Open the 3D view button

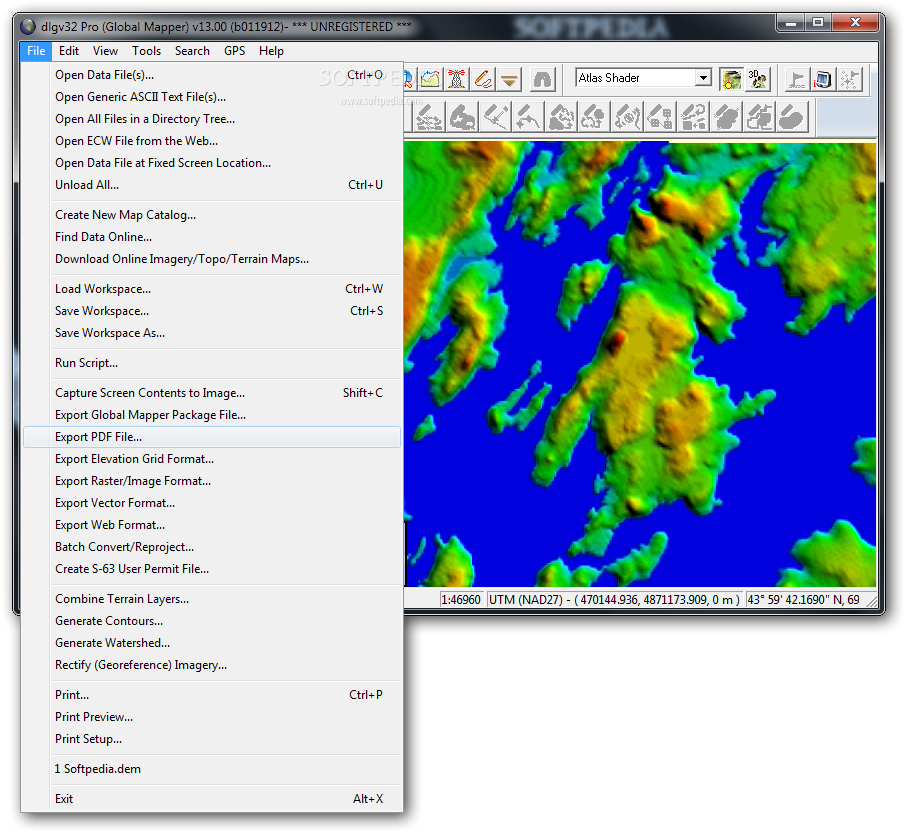[x=758, y=79]
